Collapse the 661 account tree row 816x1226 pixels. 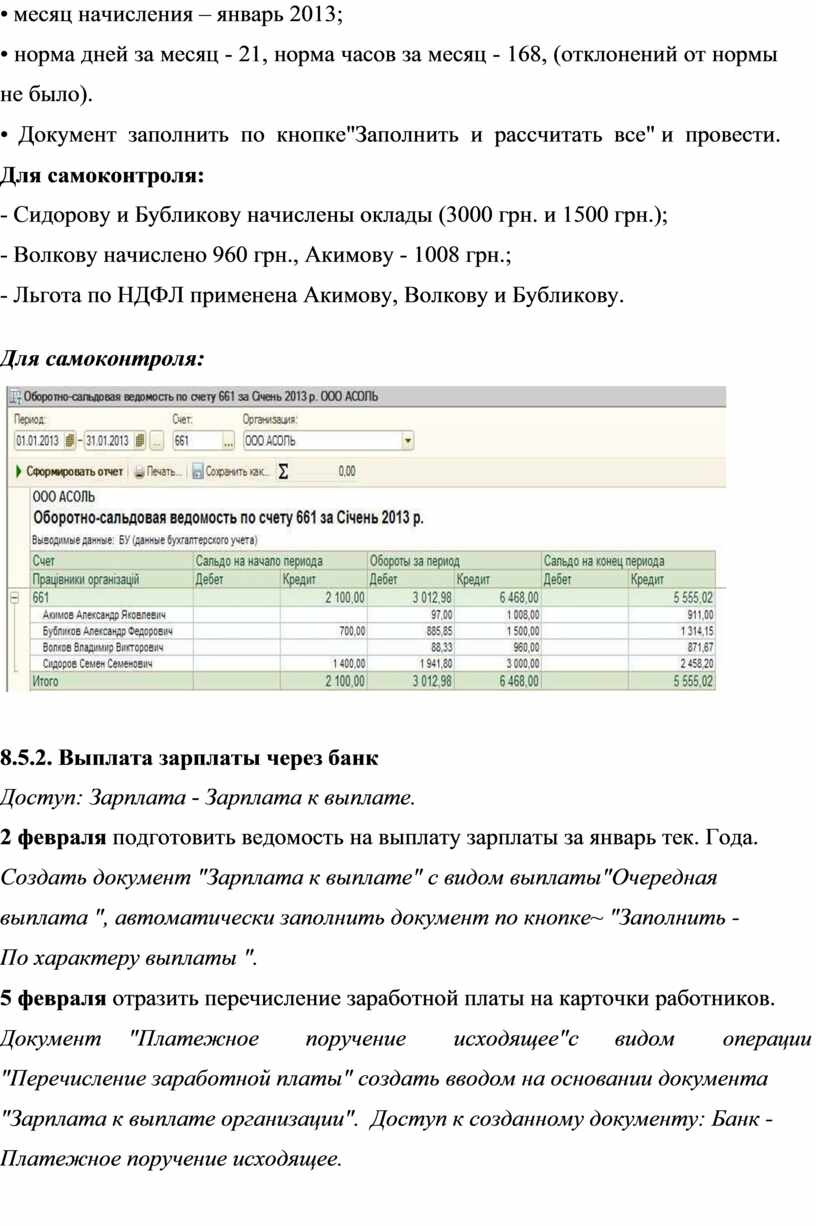(15, 597)
